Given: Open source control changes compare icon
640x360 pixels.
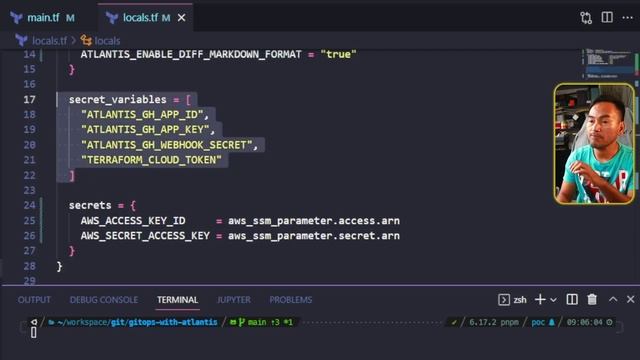Looking at the screenshot, I should (x=586, y=18).
